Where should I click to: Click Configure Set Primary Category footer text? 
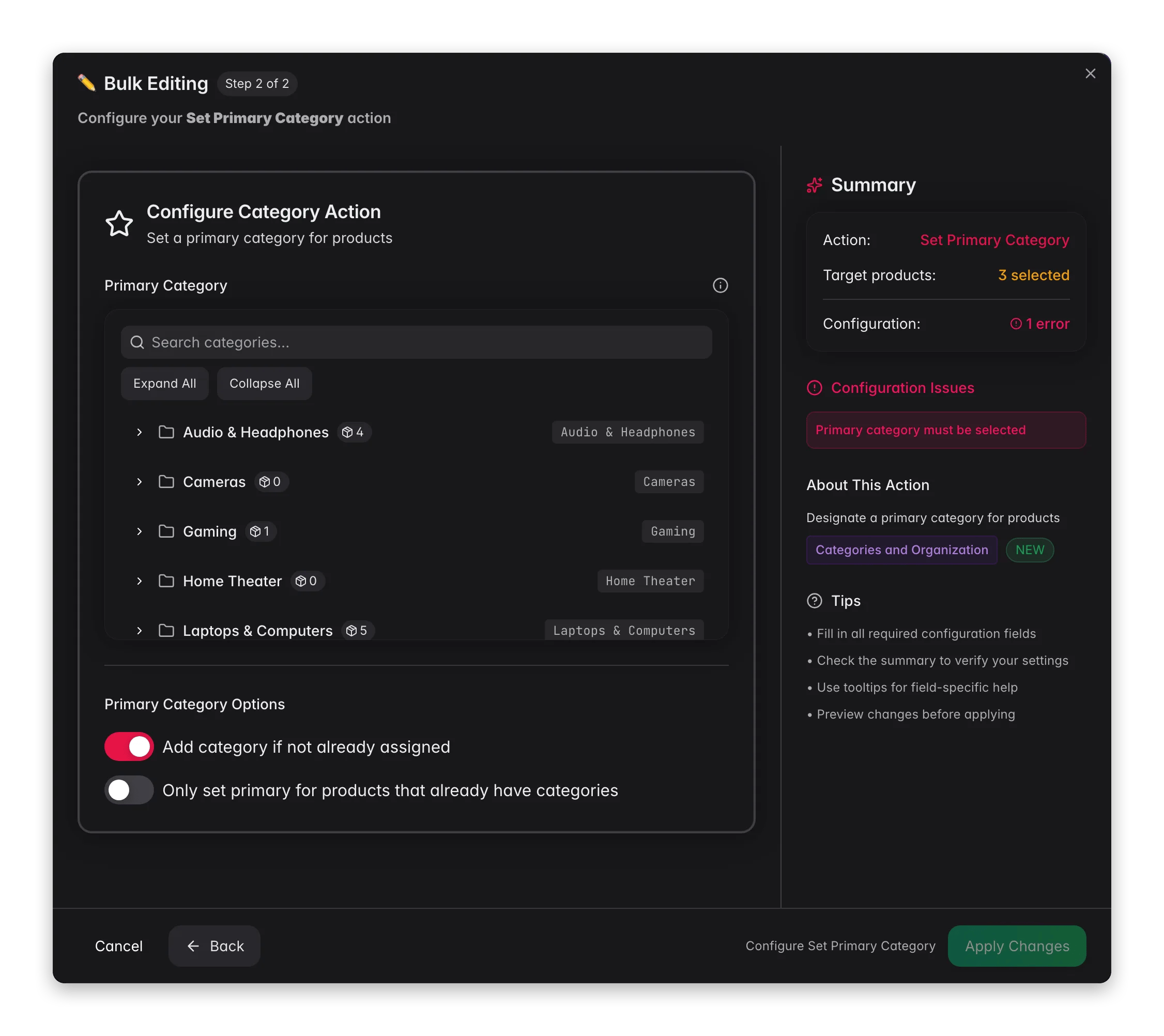pos(840,946)
